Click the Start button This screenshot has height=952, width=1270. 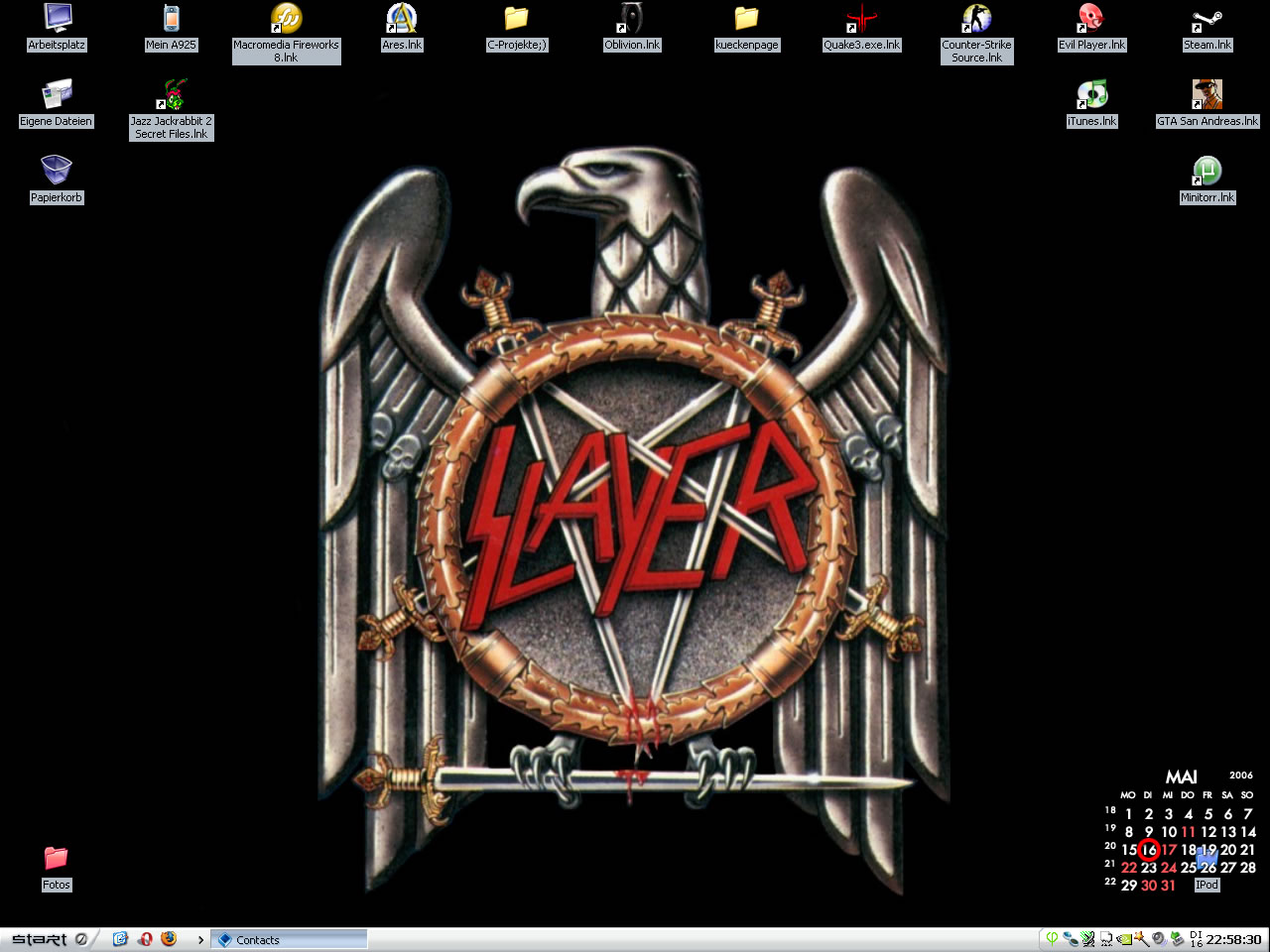click(x=40, y=939)
